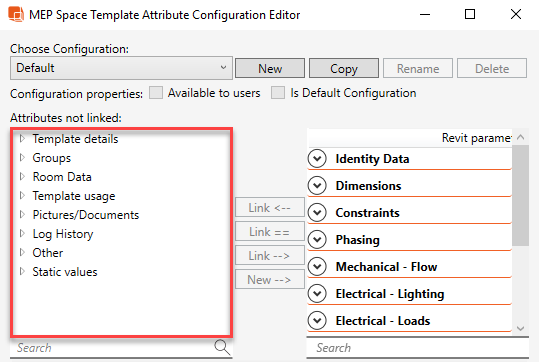The width and height of the screenshot is (539, 362).
Task: Click the magnifier search icon
Action: point(222,347)
